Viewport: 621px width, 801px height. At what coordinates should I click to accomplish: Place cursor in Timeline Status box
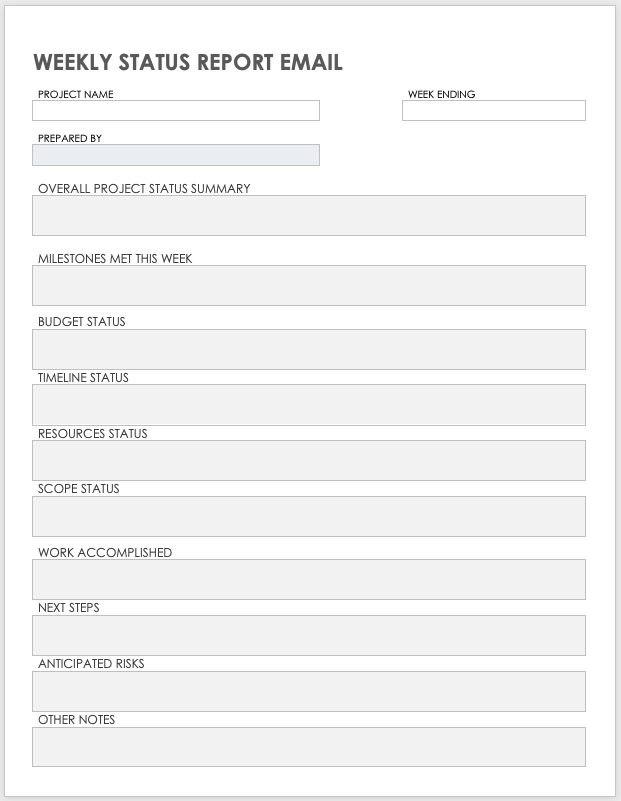pyautogui.click(x=308, y=405)
